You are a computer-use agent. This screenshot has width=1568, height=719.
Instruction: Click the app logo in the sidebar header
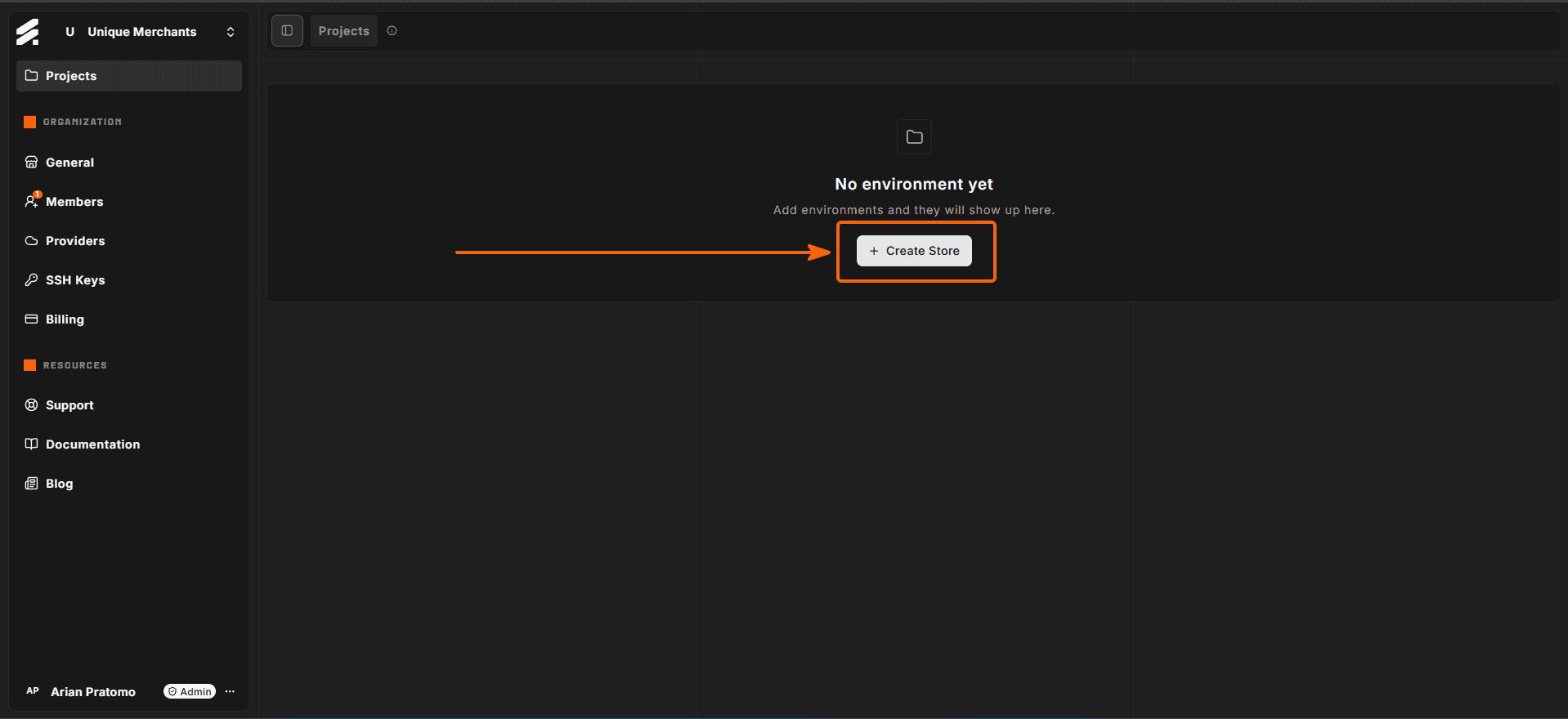(x=27, y=32)
